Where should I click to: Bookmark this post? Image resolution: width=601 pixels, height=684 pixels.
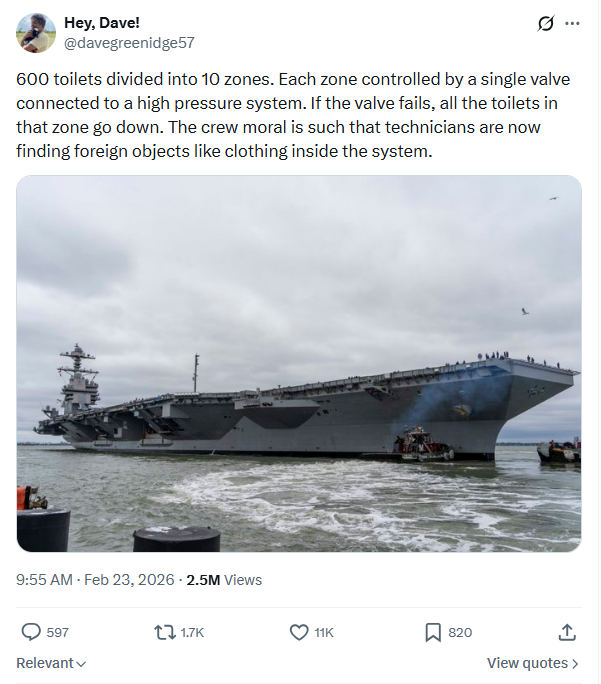click(433, 632)
